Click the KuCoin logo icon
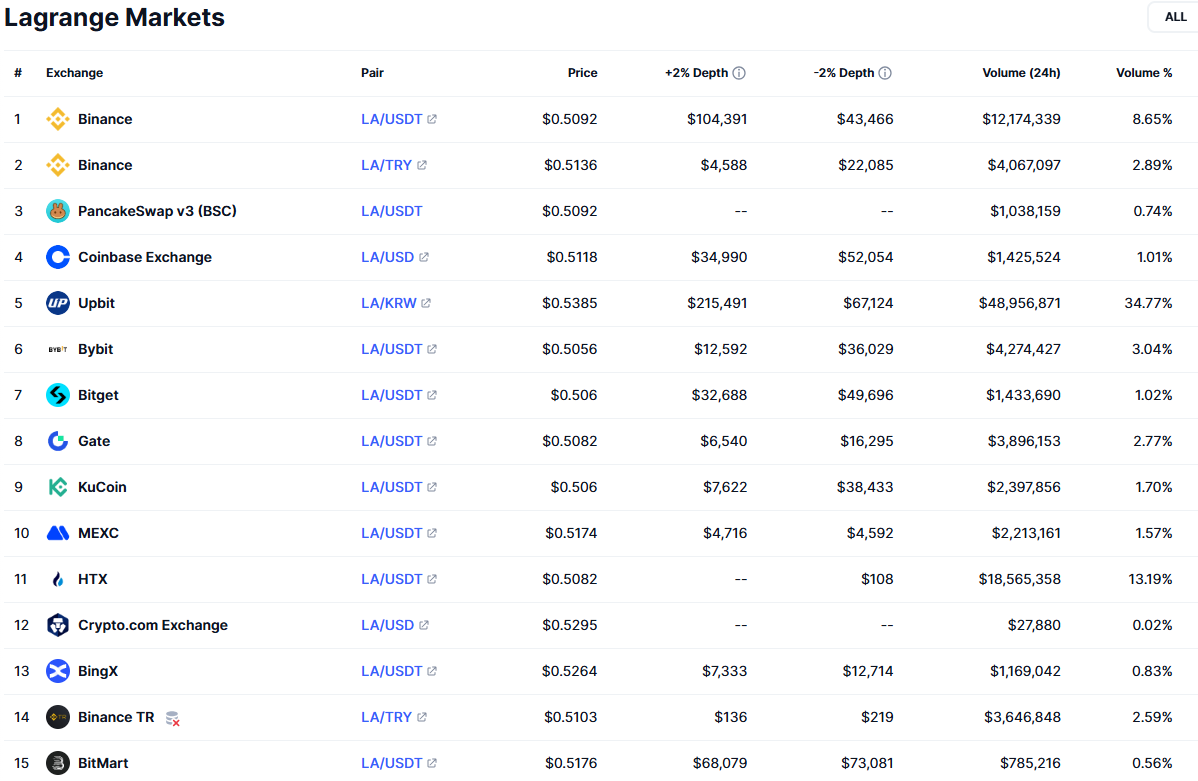The image size is (1198, 781). (x=57, y=487)
